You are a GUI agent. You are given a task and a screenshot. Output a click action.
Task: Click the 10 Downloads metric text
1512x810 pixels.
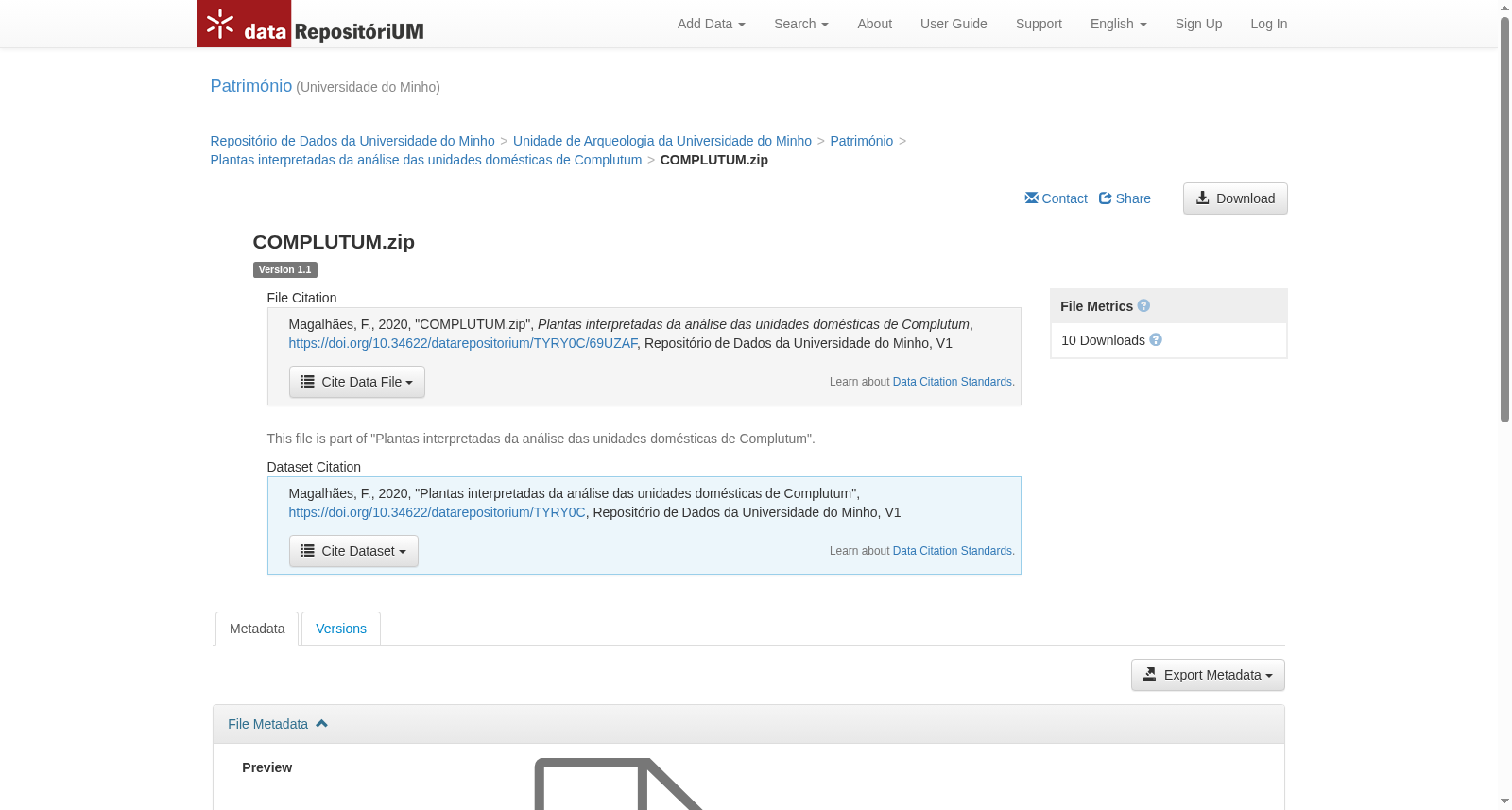click(x=1103, y=340)
